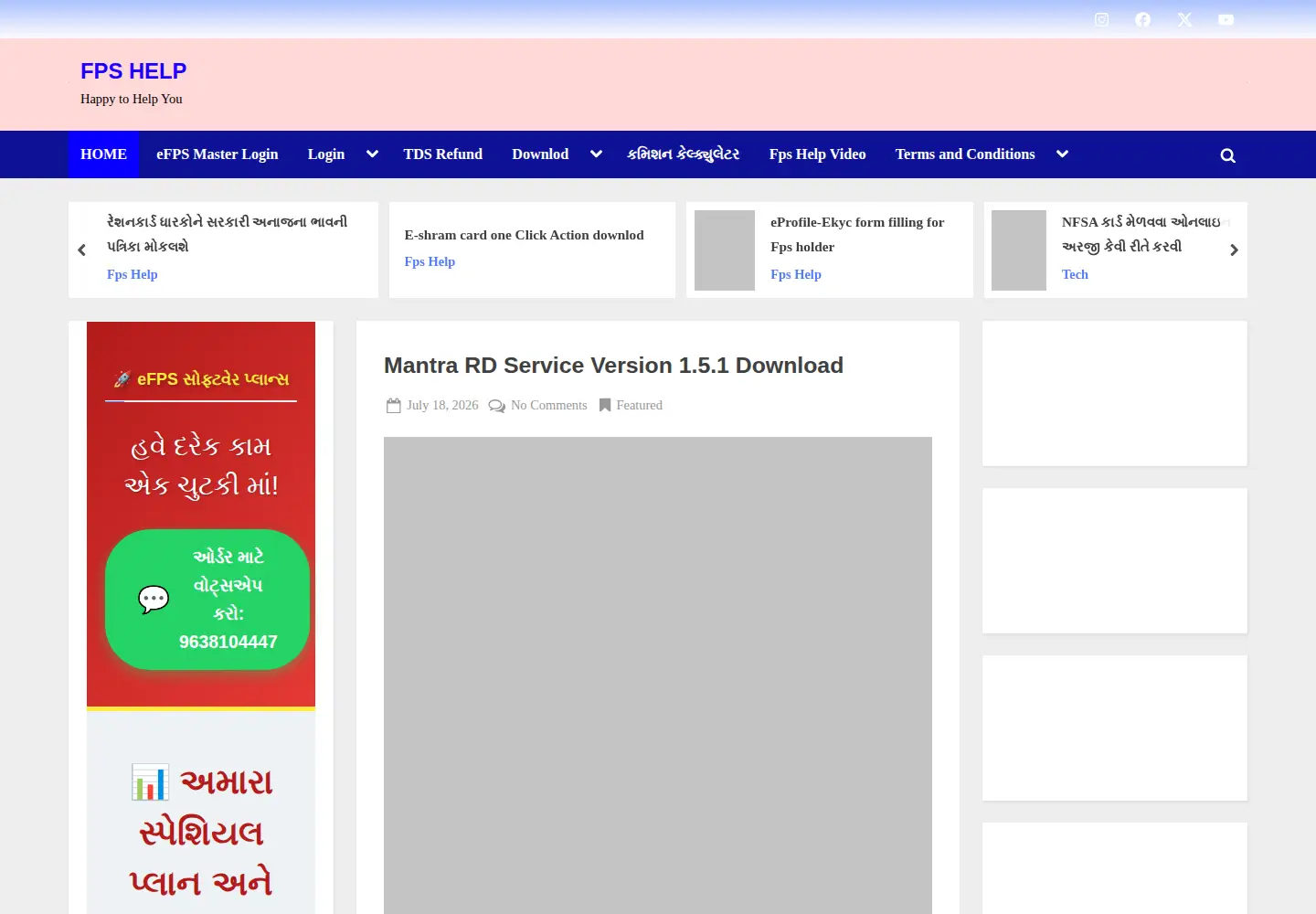Image resolution: width=1316 pixels, height=914 pixels.
Task: Select the HOME menu item
Action: point(103,154)
